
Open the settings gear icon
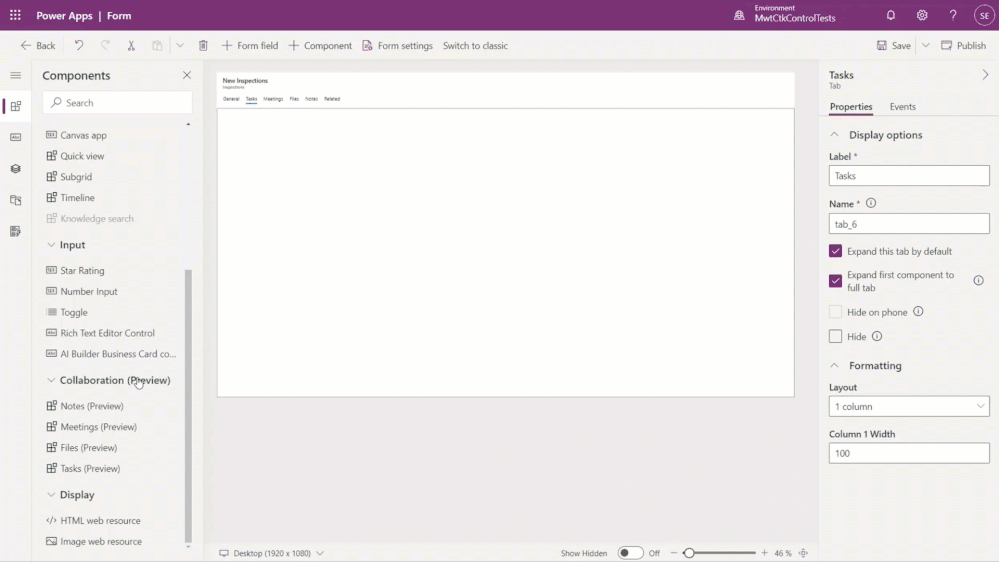[x=922, y=15]
